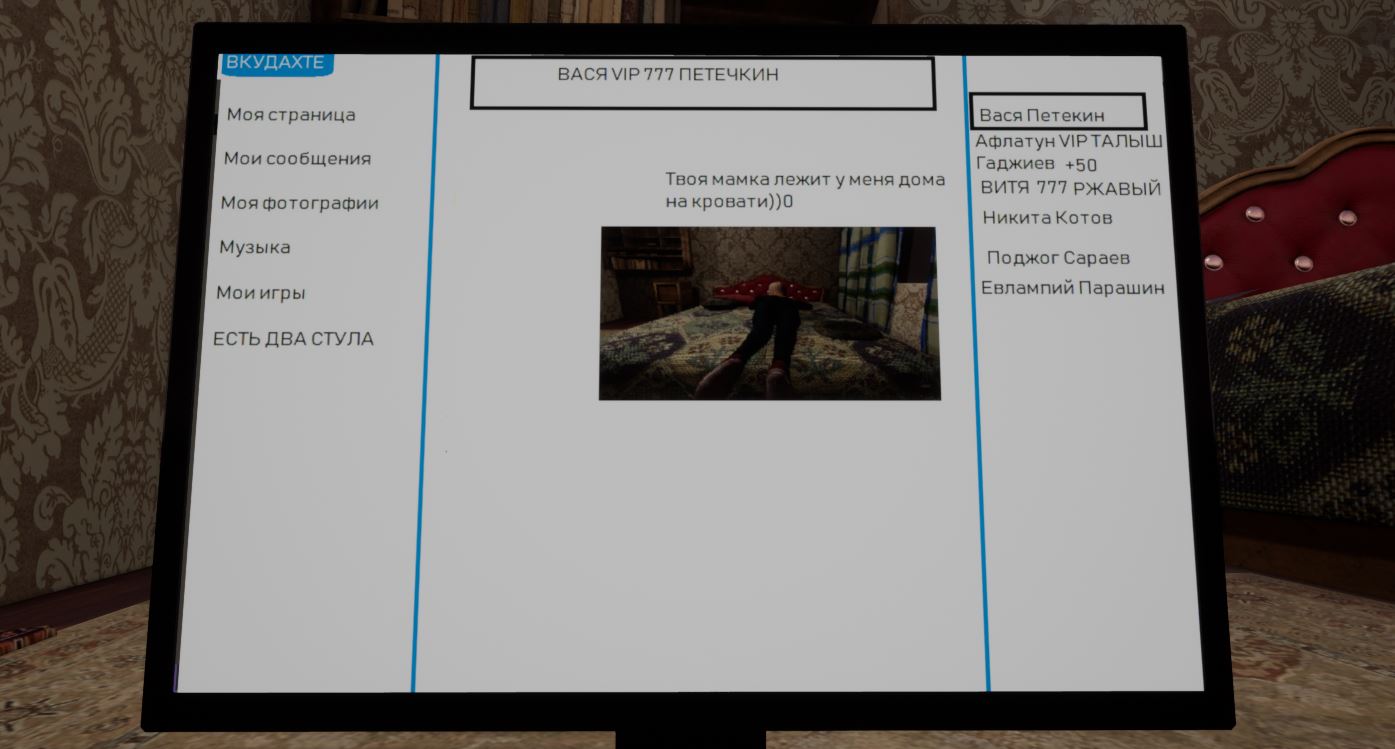View Моя фотографии
The width and height of the screenshot is (1395, 749).
point(298,202)
